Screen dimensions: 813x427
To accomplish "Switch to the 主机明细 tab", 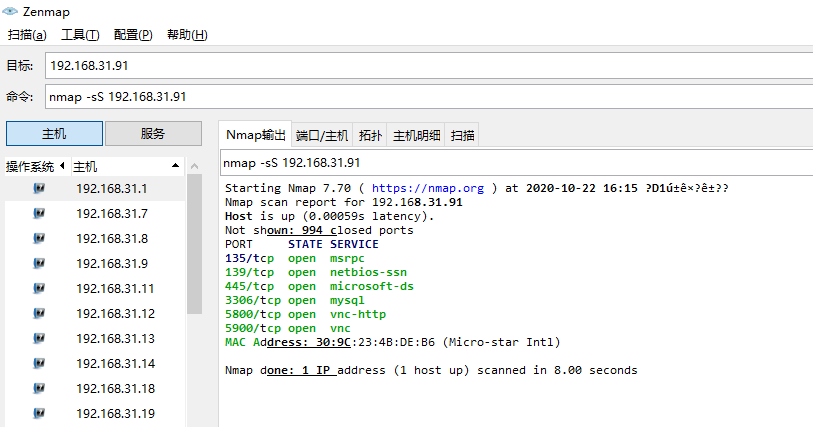I will click(x=416, y=135).
